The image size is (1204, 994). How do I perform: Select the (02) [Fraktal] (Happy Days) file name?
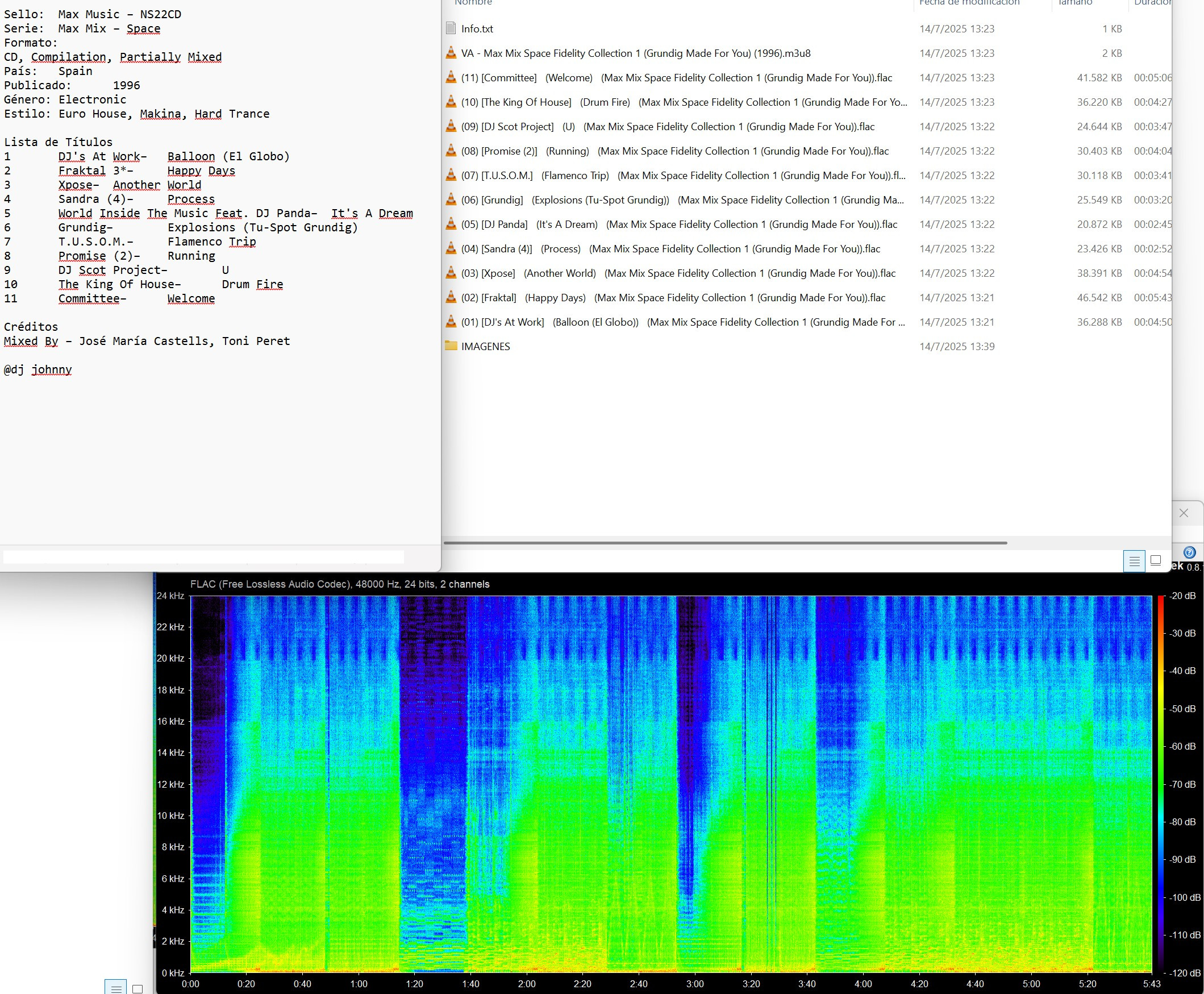[x=673, y=298]
